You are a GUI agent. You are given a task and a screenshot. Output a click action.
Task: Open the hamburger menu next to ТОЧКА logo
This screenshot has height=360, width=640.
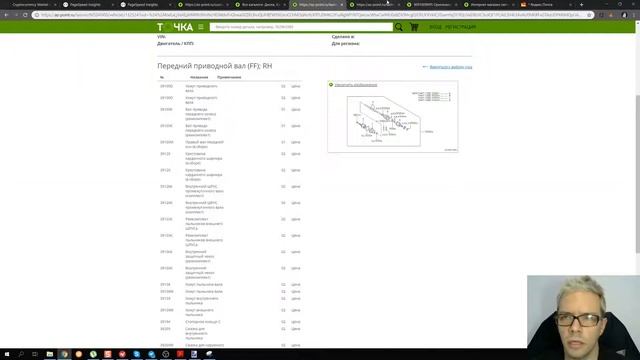201,27
